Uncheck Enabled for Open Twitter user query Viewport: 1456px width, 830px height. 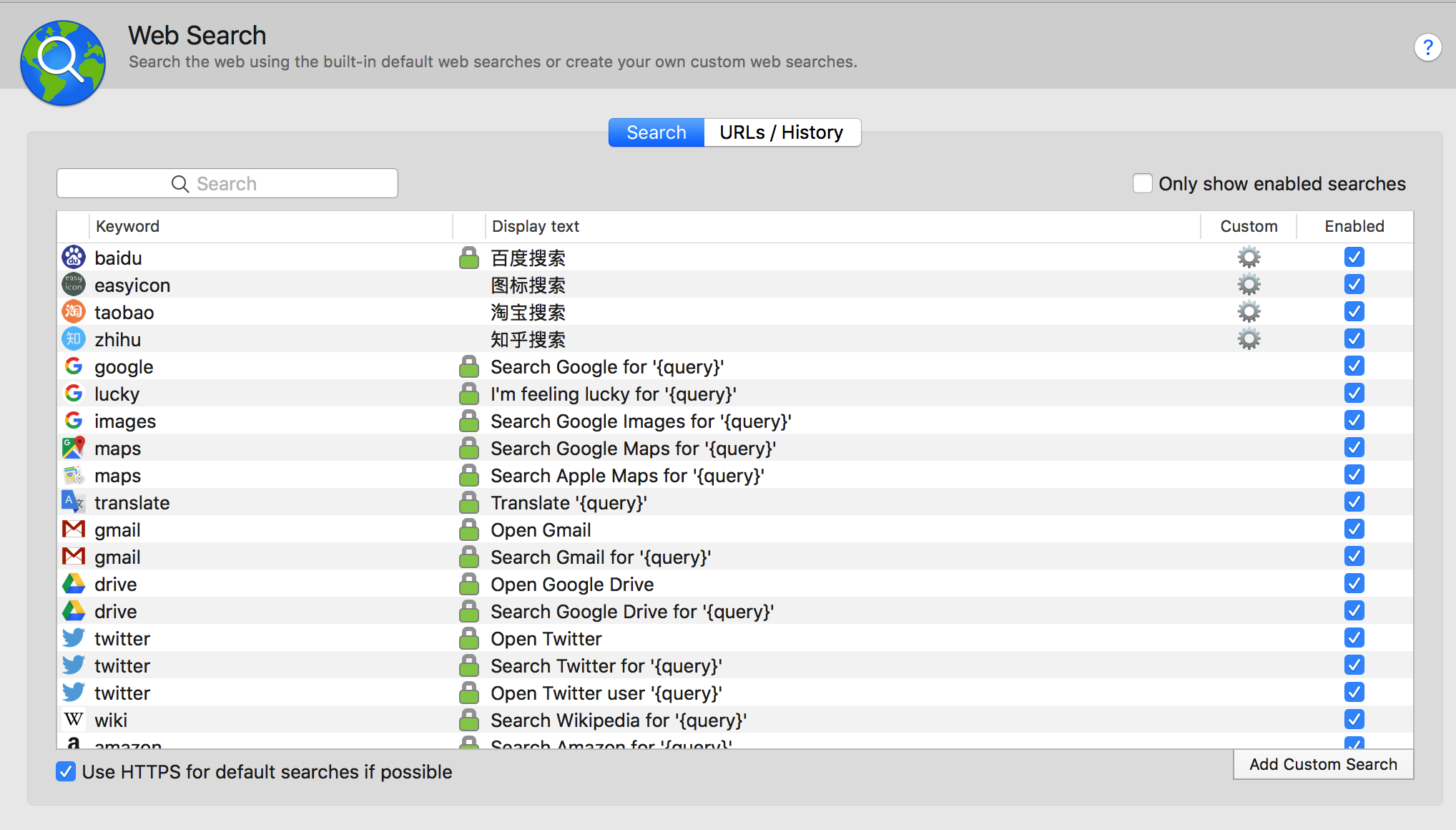pos(1354,693)
